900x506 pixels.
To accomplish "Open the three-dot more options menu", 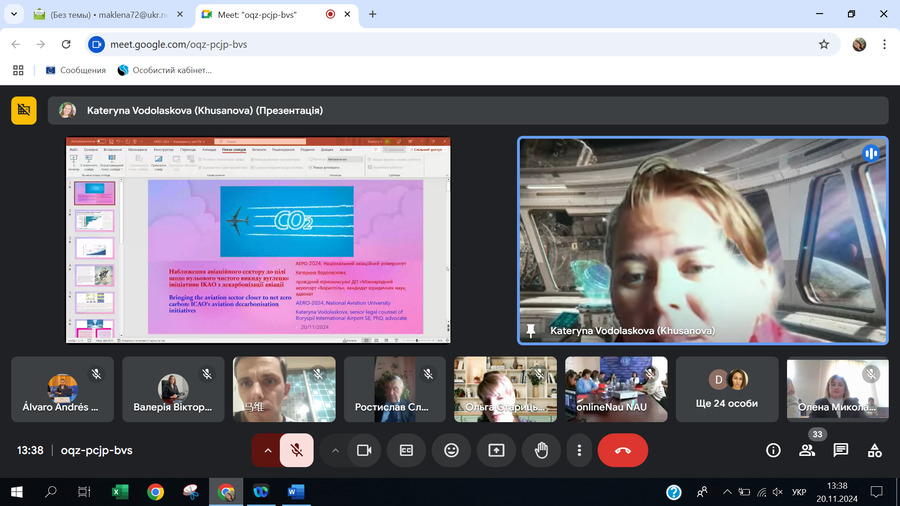I will tap(579, 450).
